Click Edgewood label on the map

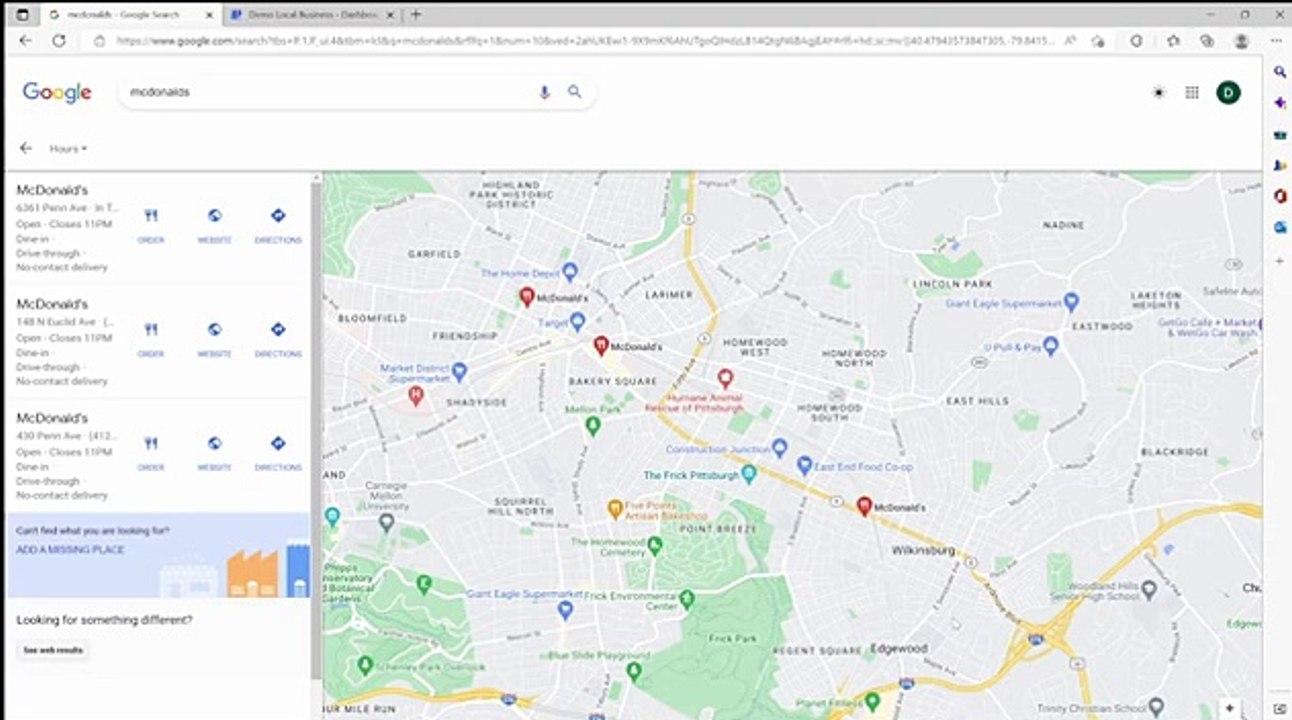[x=899, y=648]
